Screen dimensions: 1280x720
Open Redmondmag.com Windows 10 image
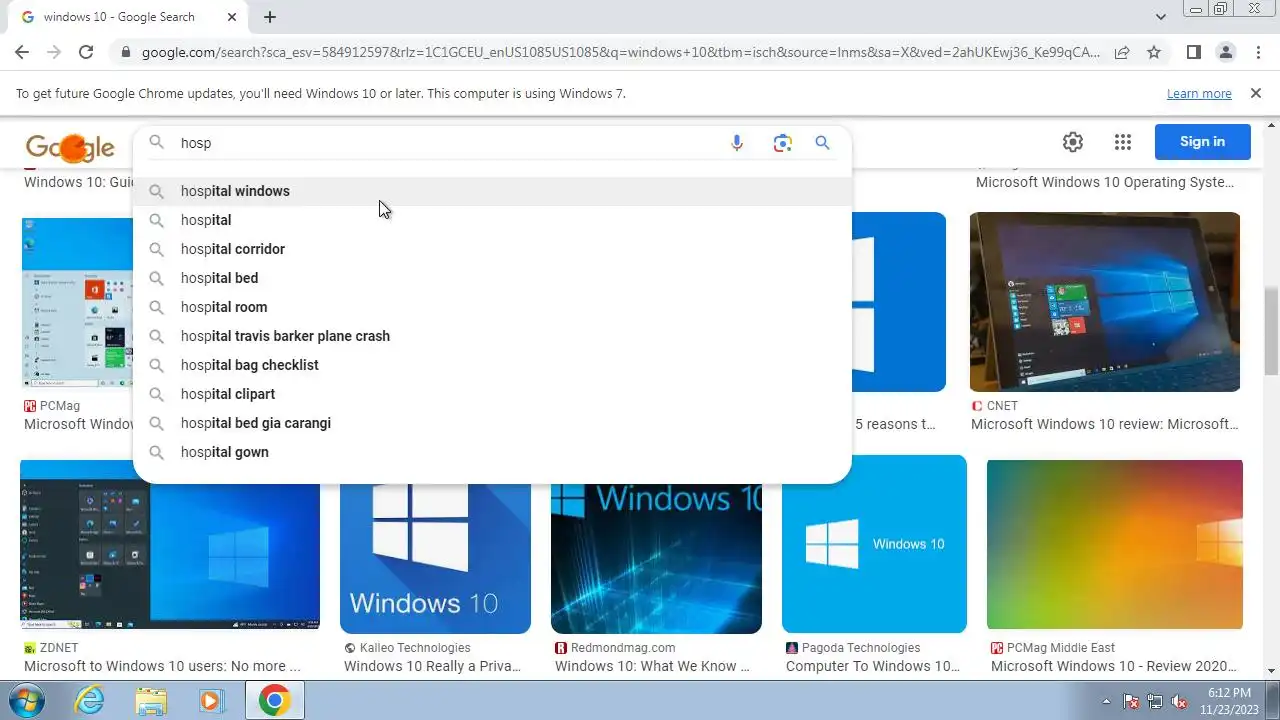[656, 558]
